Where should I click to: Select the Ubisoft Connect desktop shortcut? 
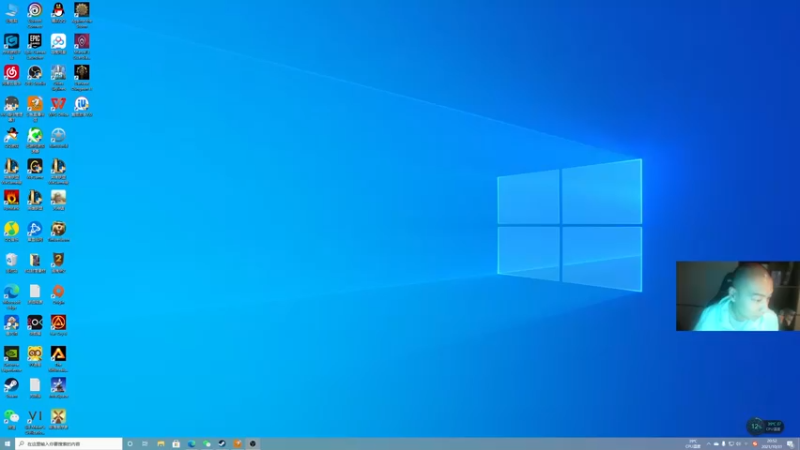[35, 15]
